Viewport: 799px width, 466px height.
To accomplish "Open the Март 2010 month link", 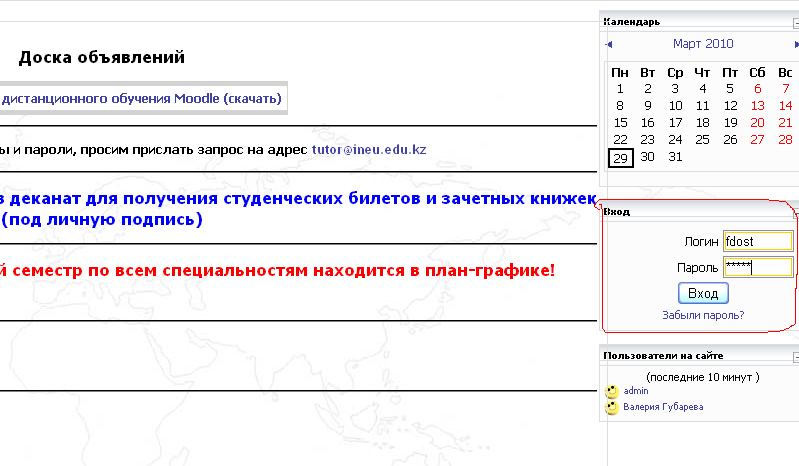I will (703, 44).
